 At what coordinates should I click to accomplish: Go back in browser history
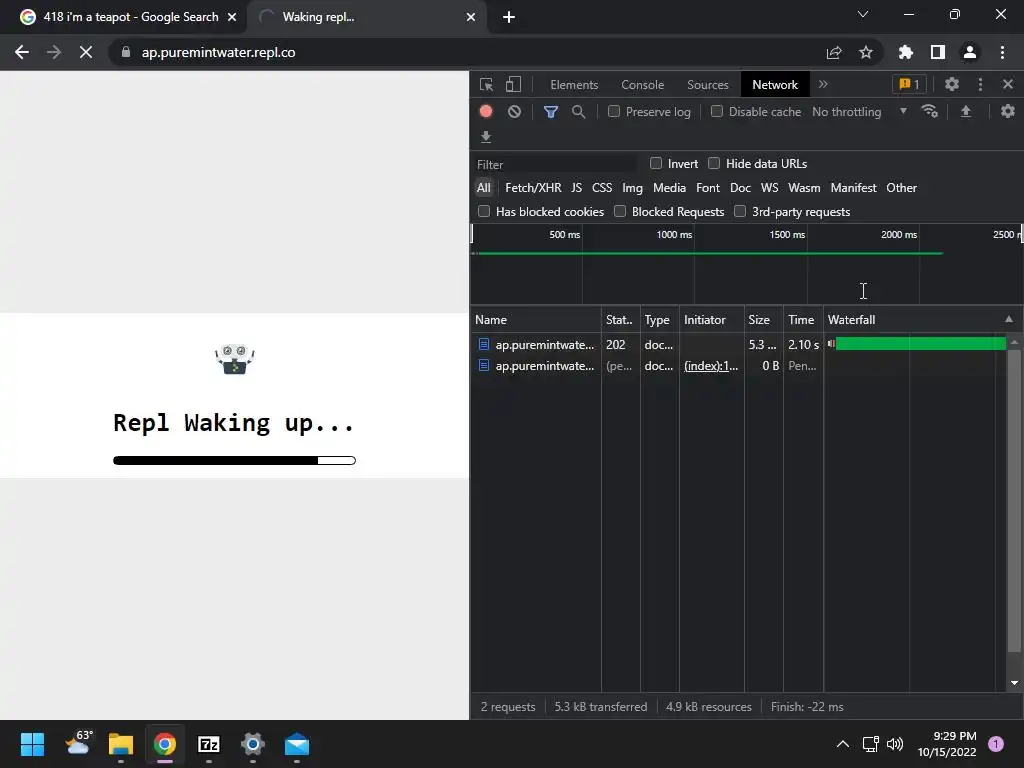[x=22, y=52]
